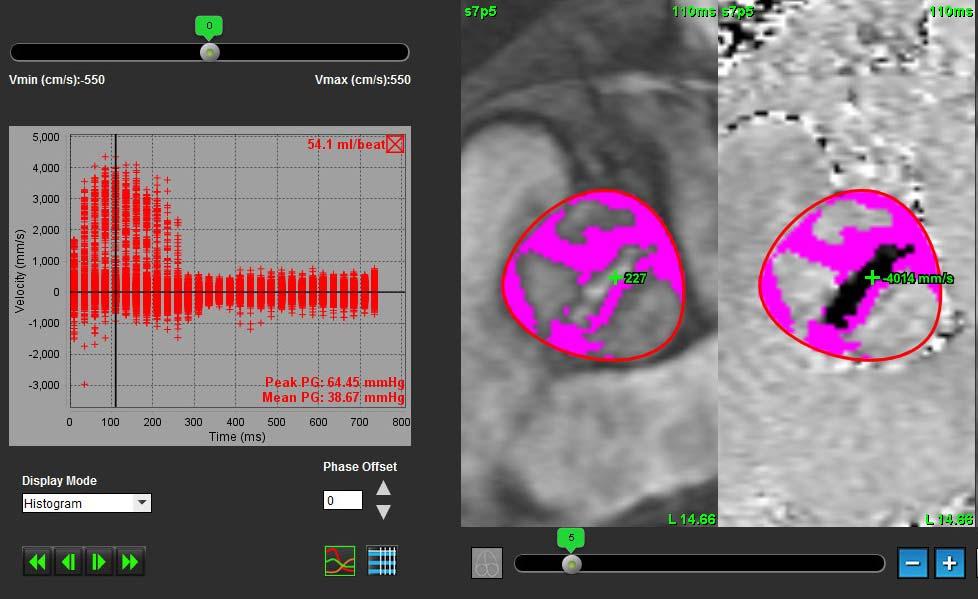Click the 'Velocity (mm/s)' axis label
Image resolution: width=978 pixels, height=599 pixels.
[x=20, y=271]
